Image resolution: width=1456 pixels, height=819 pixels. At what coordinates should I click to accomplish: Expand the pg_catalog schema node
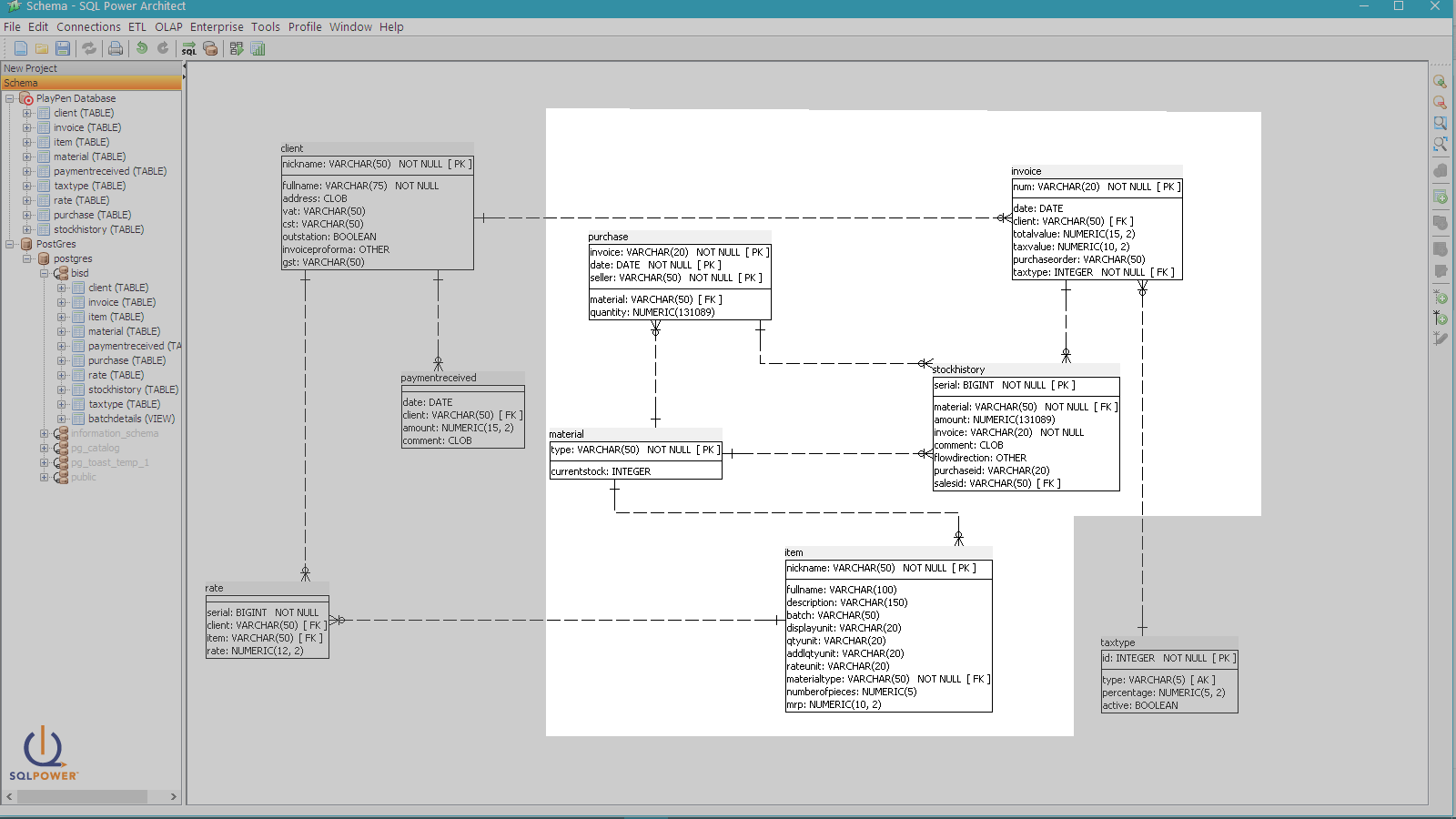(x=44, y=448)
